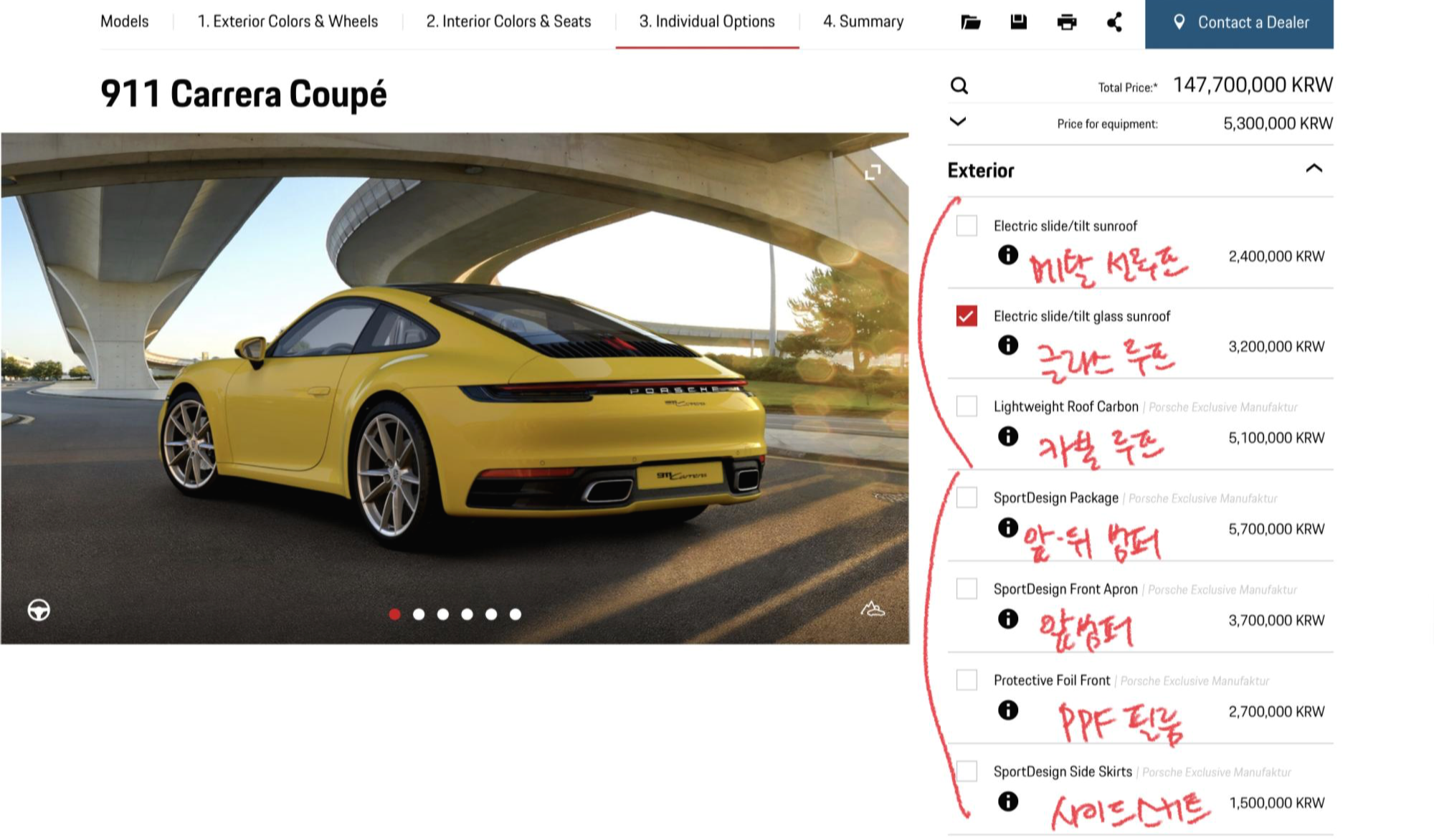
Task: Click Contact a Dealer button
Action: [x=1239, y=23]
